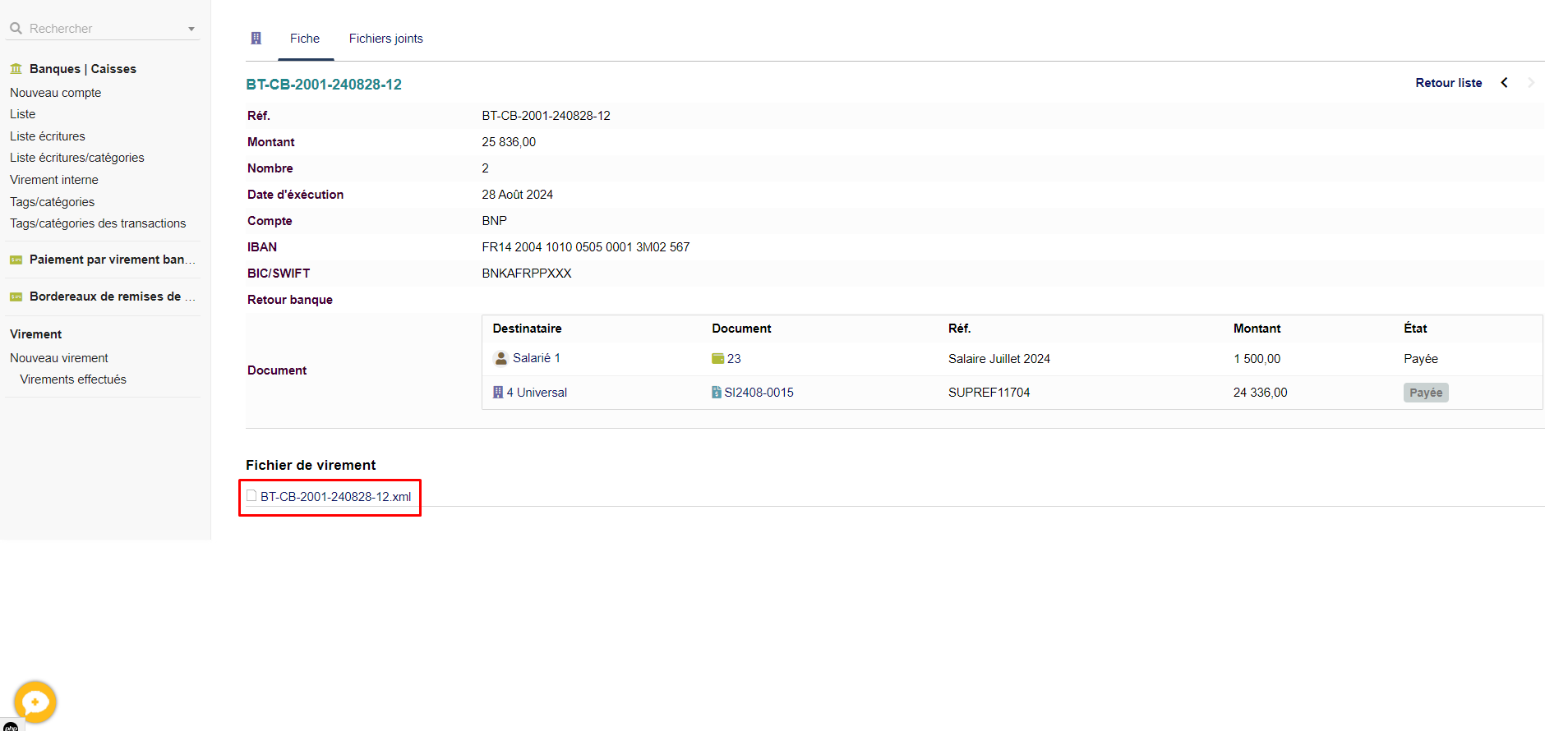Viewport: 1568px width, 731px height.
Task: Click the Bordereaux de remises icon
Action: 16,297
